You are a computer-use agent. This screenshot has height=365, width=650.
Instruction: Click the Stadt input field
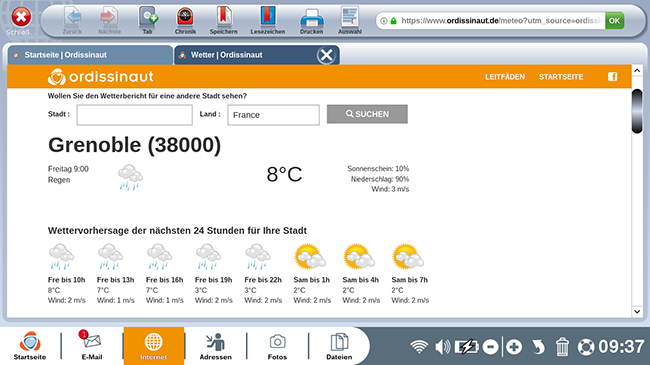(x=134, y=115)
